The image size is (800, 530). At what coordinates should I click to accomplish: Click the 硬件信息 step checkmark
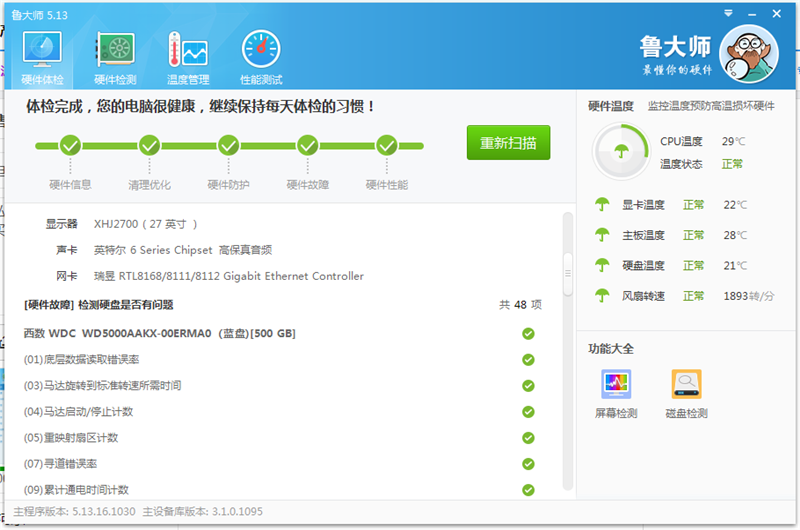click(70, 146)
